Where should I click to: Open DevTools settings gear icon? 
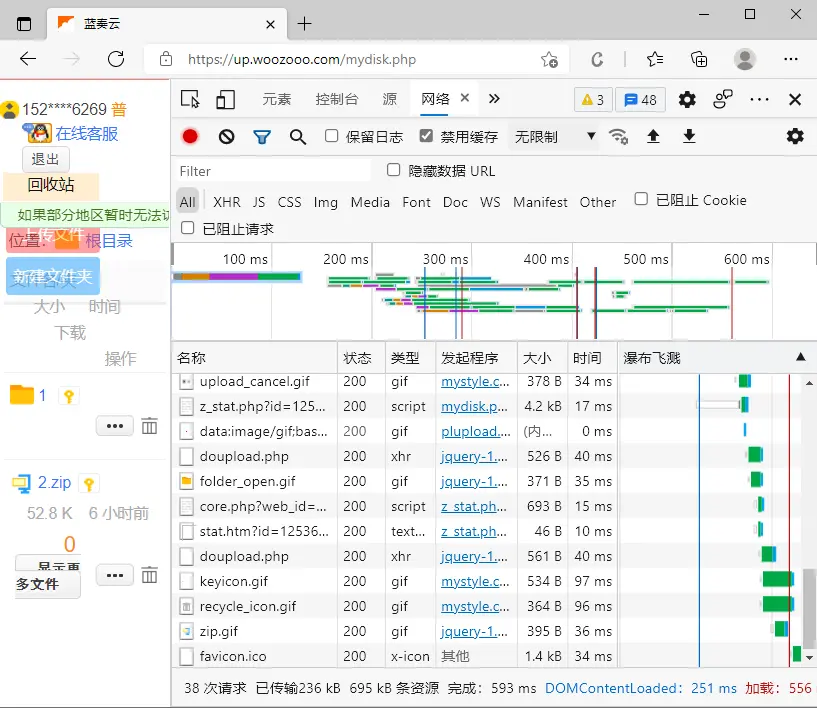pos(687,99)
